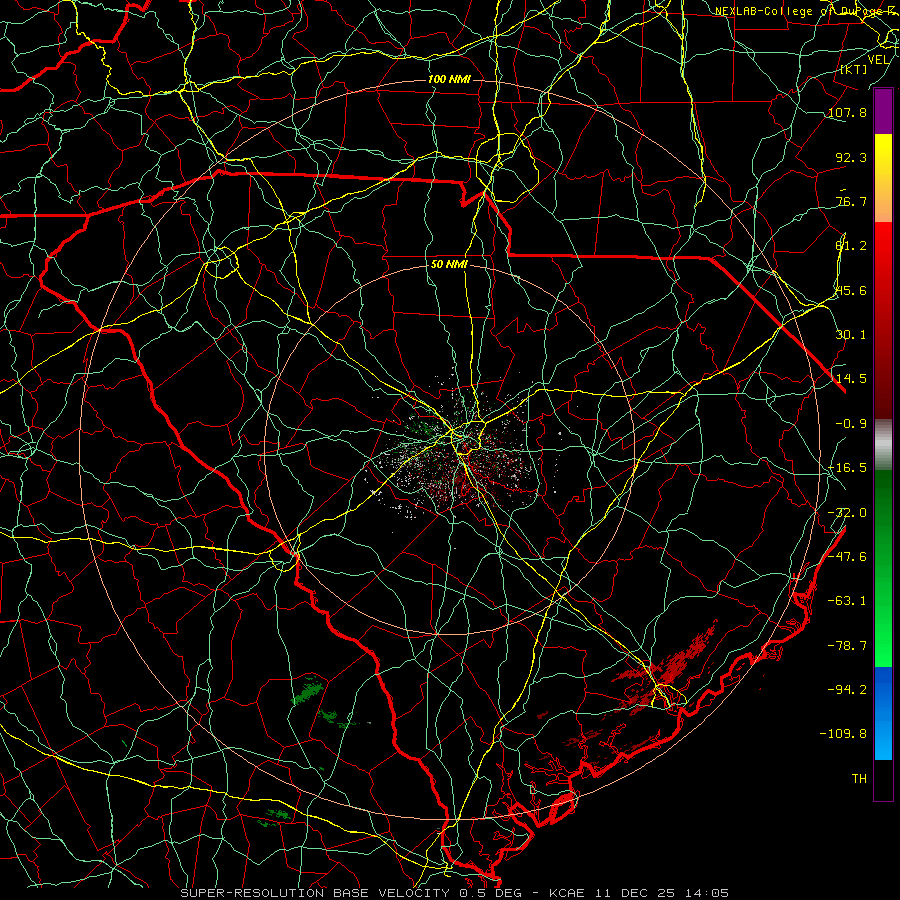
Task: Click the -63.1 scale value
Action: (847, 601)
